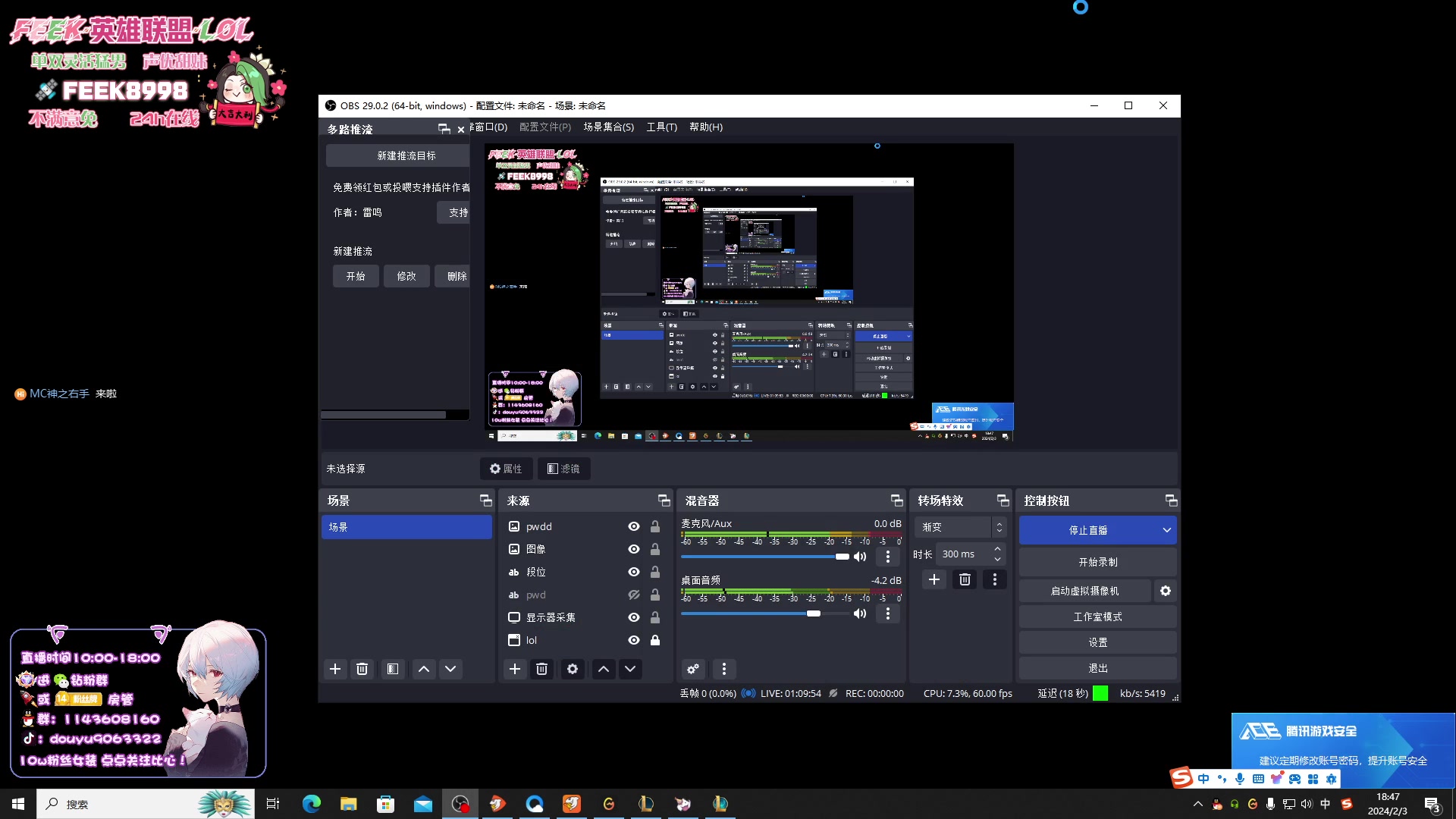Move source up in Sources panel
Viewport: 1456px width, 819px height.
point(604,669)
